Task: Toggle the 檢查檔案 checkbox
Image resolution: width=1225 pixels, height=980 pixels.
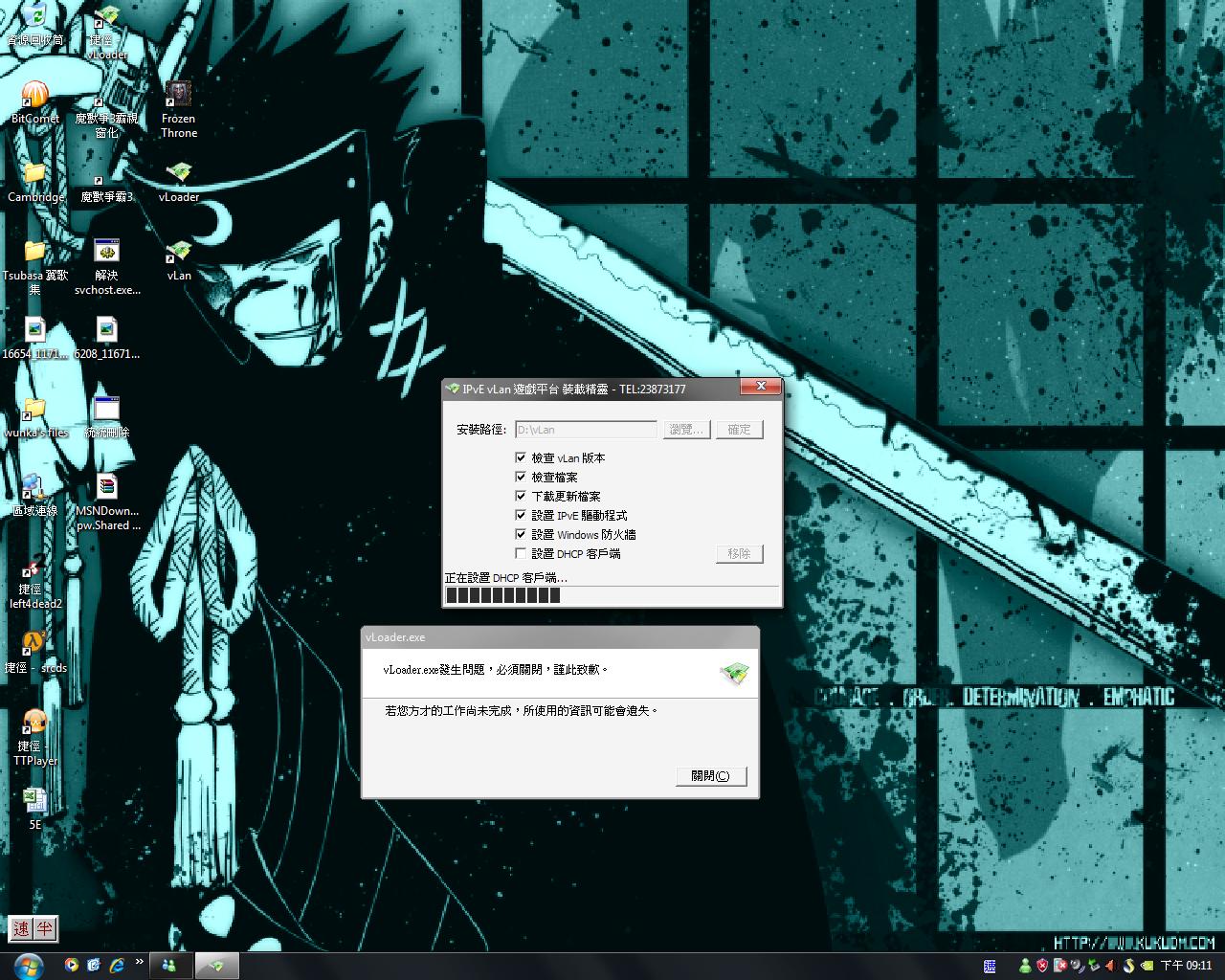Action: pos(521,477)
